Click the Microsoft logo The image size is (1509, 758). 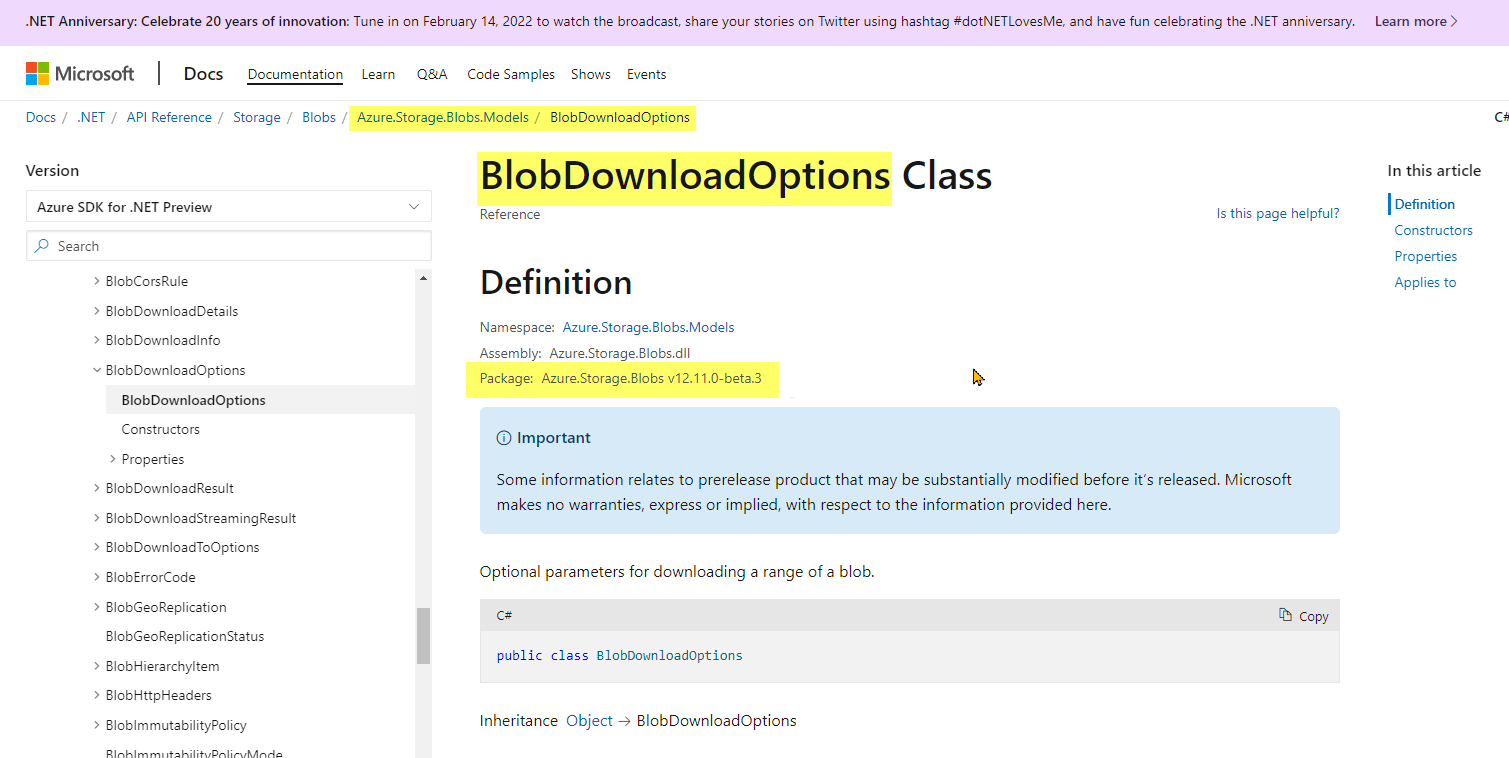point(80,73)
